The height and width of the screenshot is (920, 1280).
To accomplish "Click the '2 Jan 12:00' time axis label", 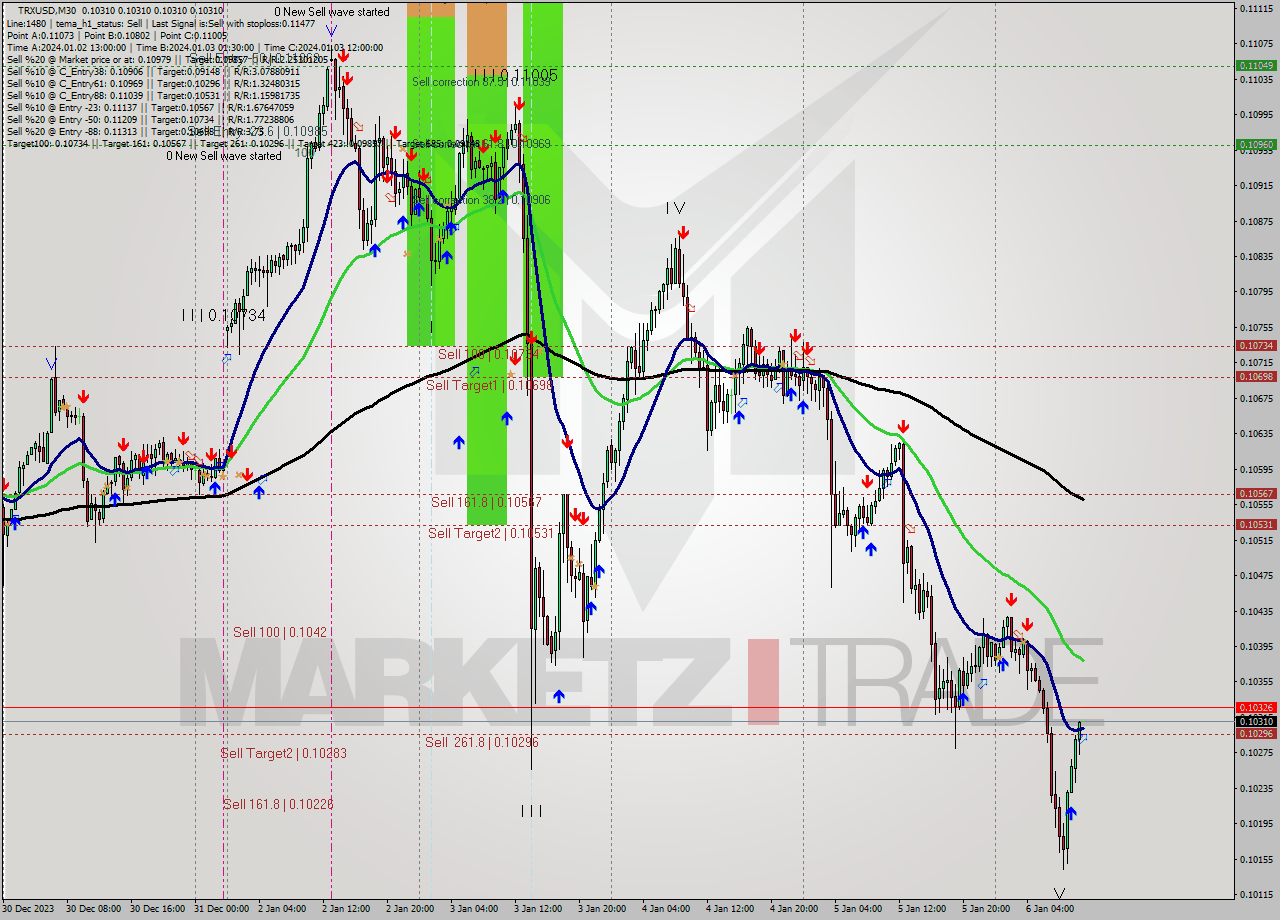I will 346,909.
